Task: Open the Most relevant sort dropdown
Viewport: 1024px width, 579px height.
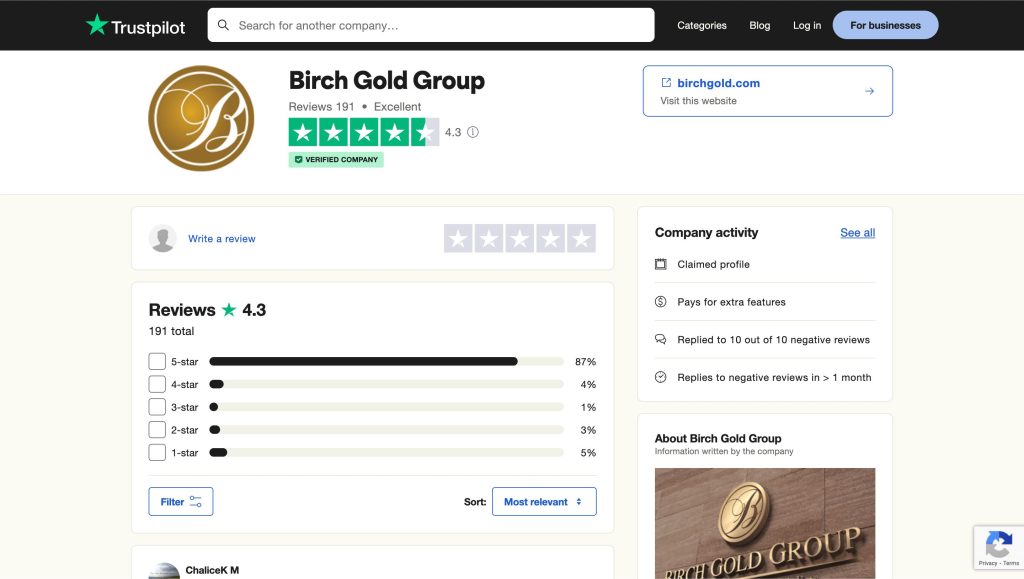Action: [x=544, y=502]
